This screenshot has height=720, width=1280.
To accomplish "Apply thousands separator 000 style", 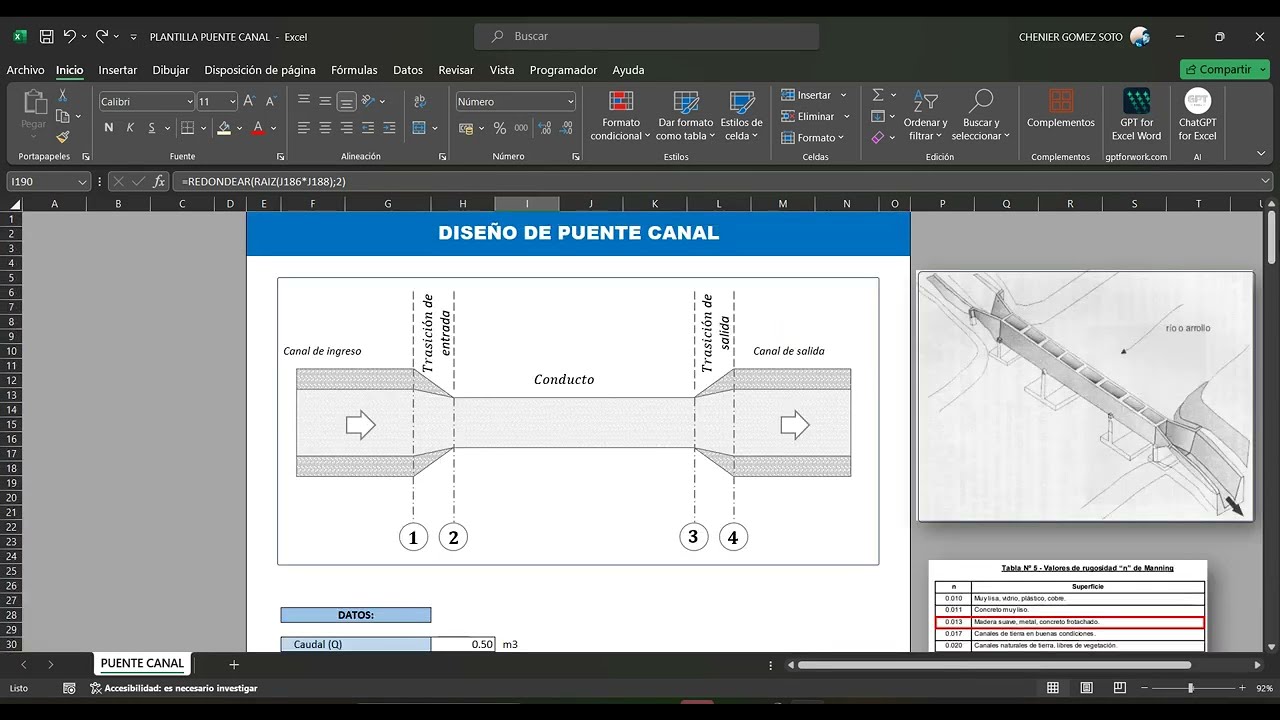I will pyautogui.click(x=522, y=128).
